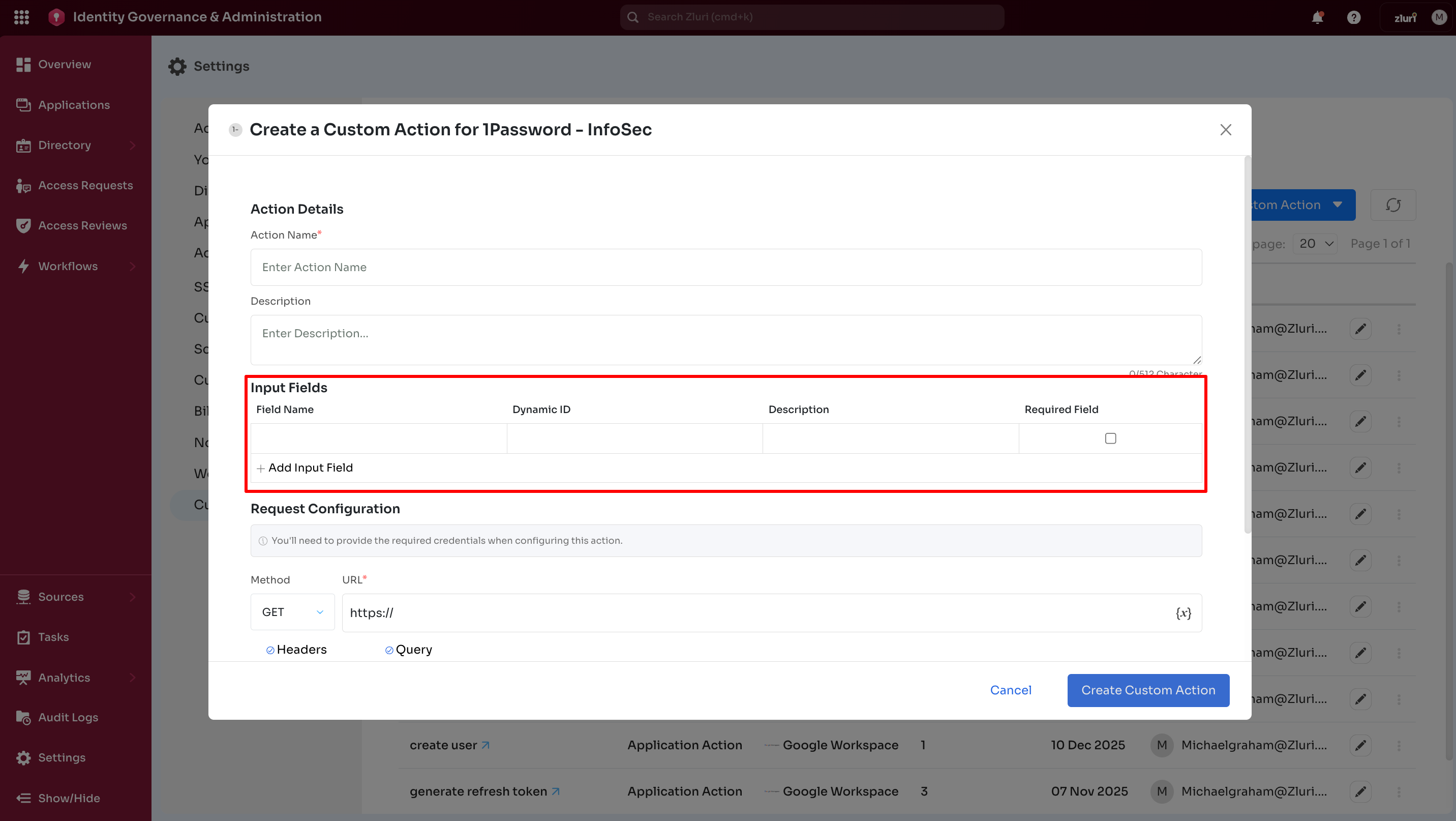Viewport: 1456px width, 821px height.
Task: Click the refresh icon beside Custom Action button
Action: click(1392, 204)
